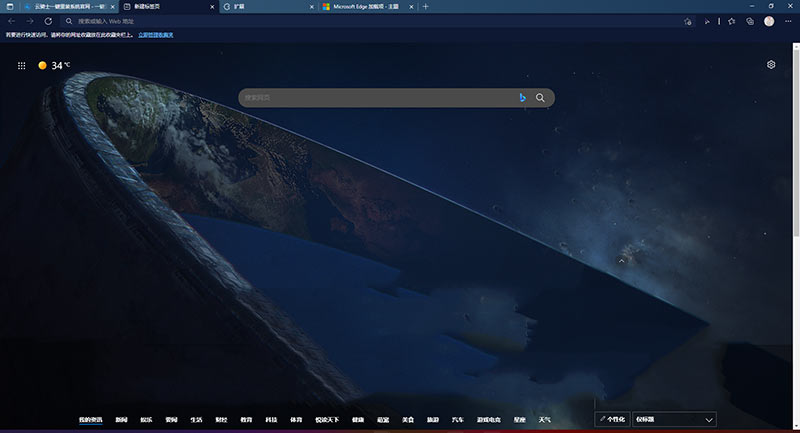800x433 pixels.
Task: Go back with the back arrow
Action: coord(11,21)
